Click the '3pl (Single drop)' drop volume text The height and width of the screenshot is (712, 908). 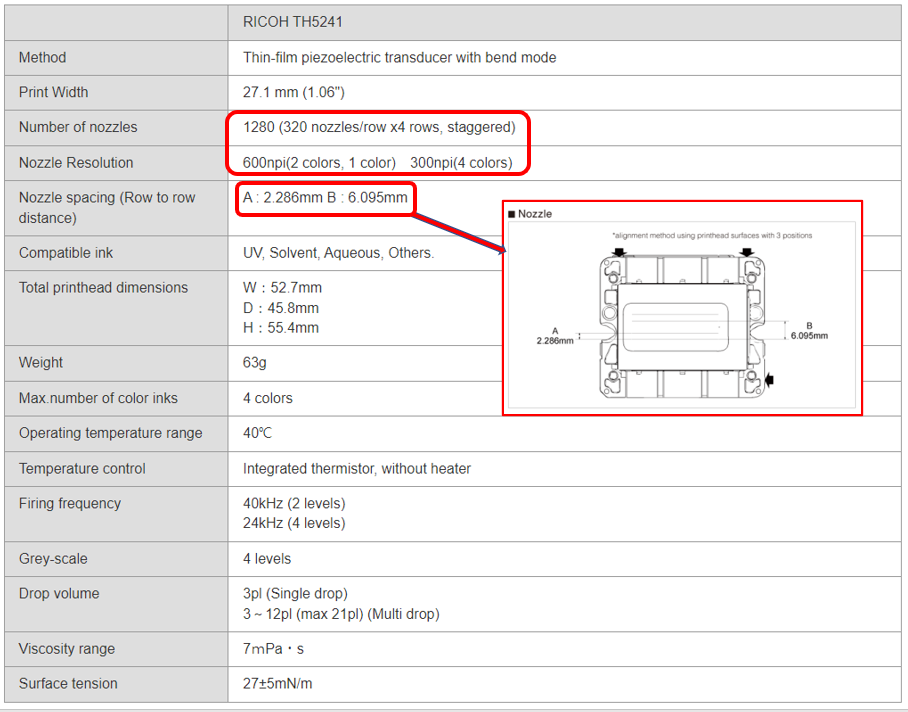point(295,594)
